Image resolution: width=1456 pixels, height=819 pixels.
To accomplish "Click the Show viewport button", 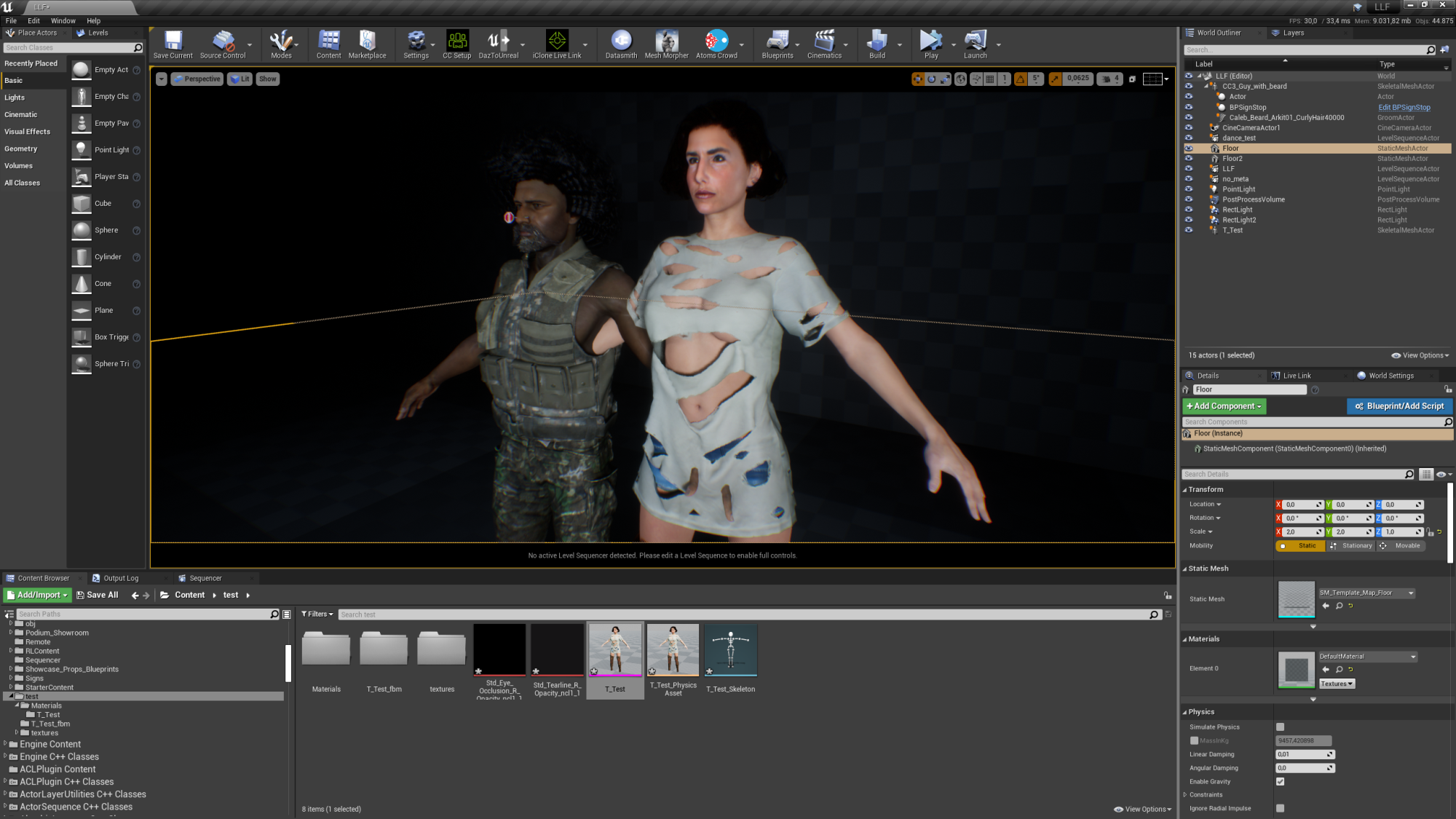I will click(x=268, y=79).
